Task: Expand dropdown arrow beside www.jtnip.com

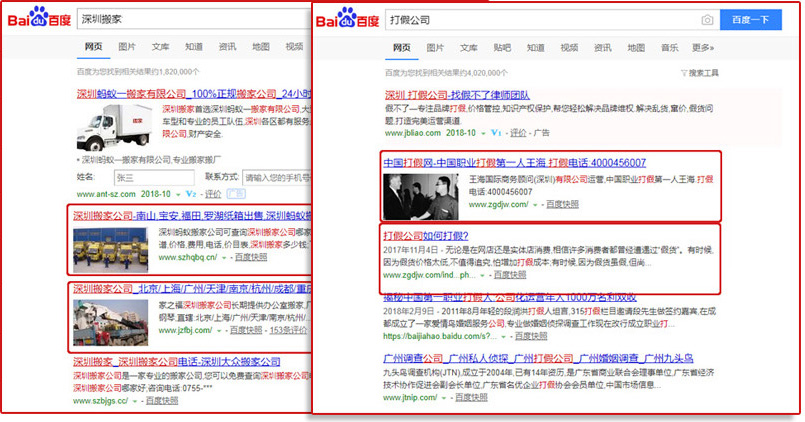Action: coord(442,399)
